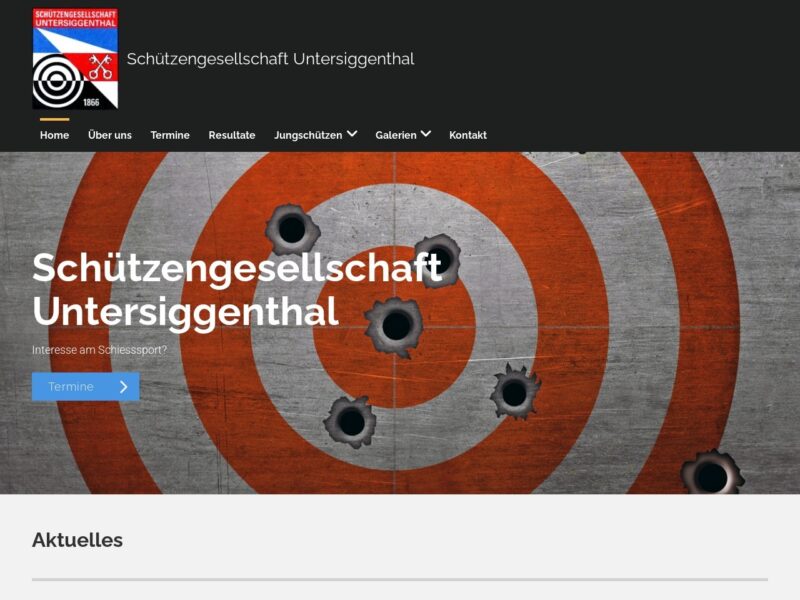The image size is (800, 600).
Task: Expand the Jungschützen submenu chevron
Action: click(x=352, y=134)
